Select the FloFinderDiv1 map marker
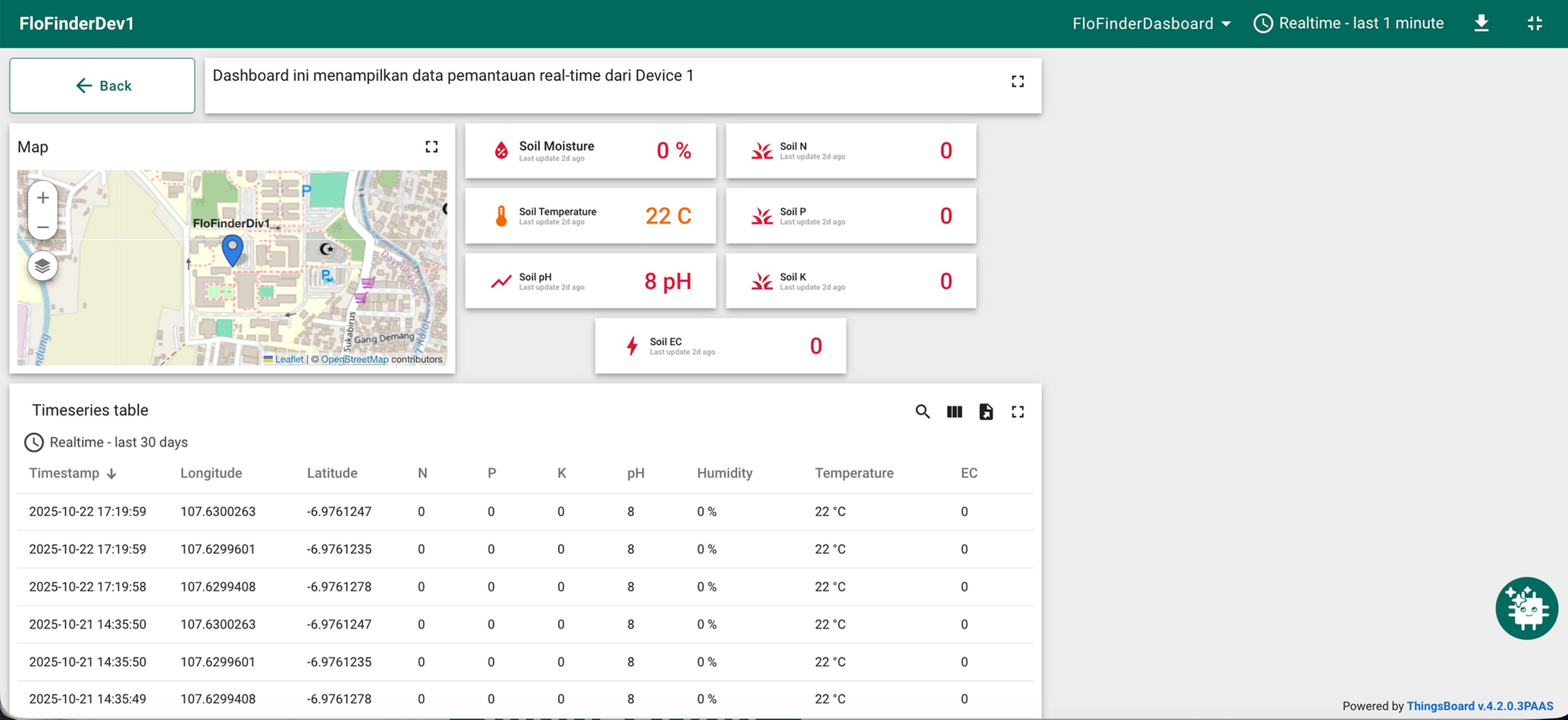 [x=233, y=249]
